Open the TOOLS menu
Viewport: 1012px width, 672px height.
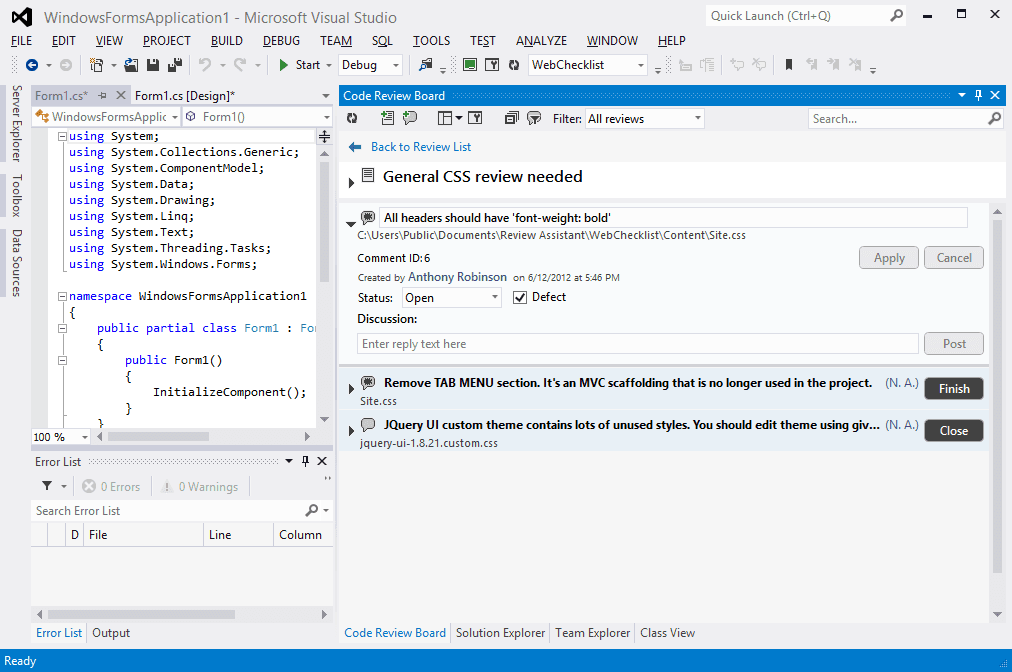click(431, 41)
